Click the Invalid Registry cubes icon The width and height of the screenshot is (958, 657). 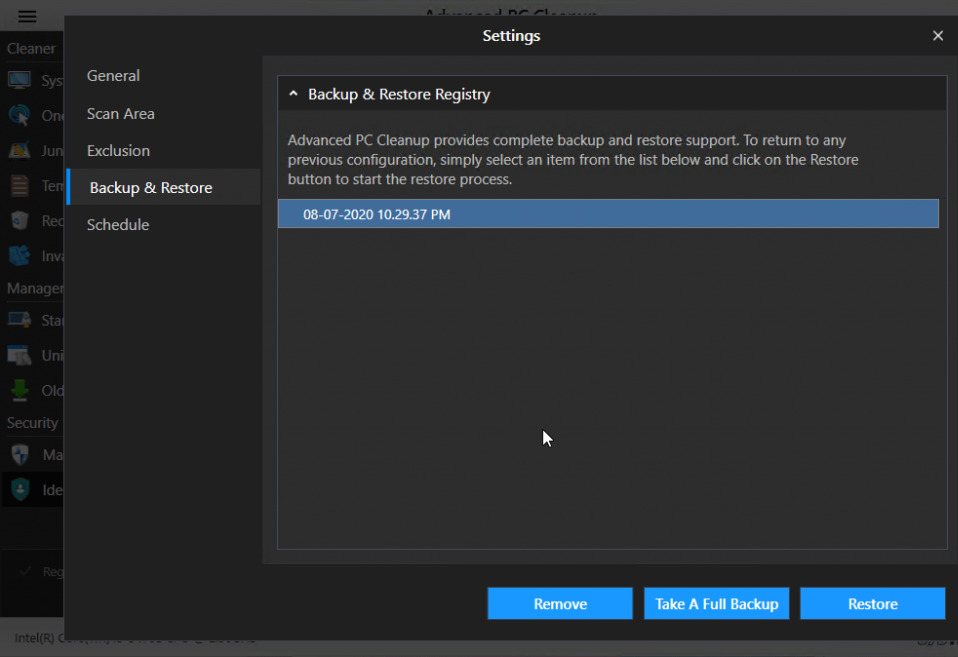pos(20,255)
